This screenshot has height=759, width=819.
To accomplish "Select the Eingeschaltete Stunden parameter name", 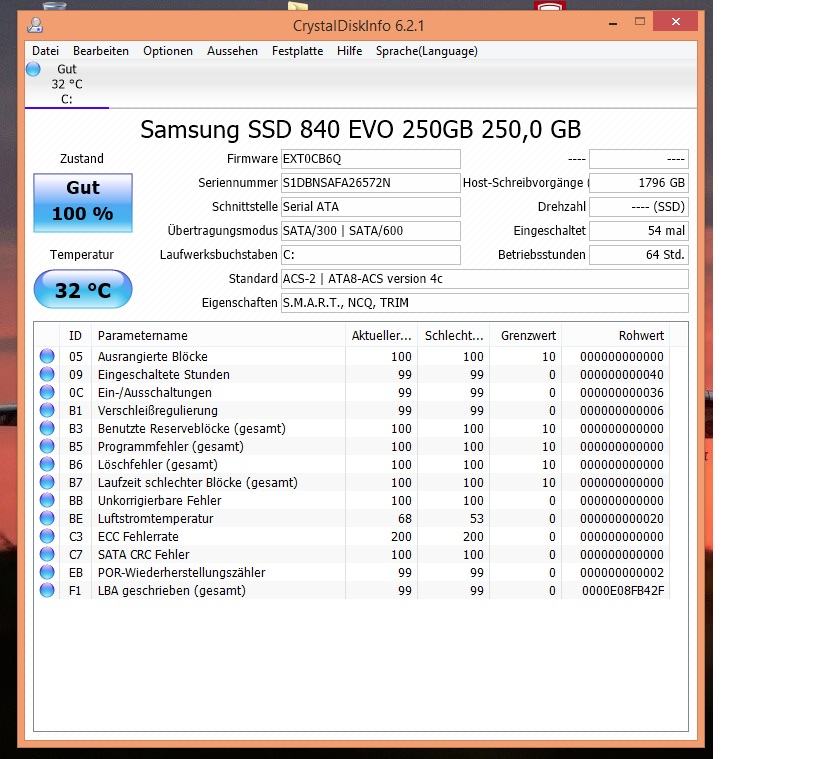I will point(163,375).
